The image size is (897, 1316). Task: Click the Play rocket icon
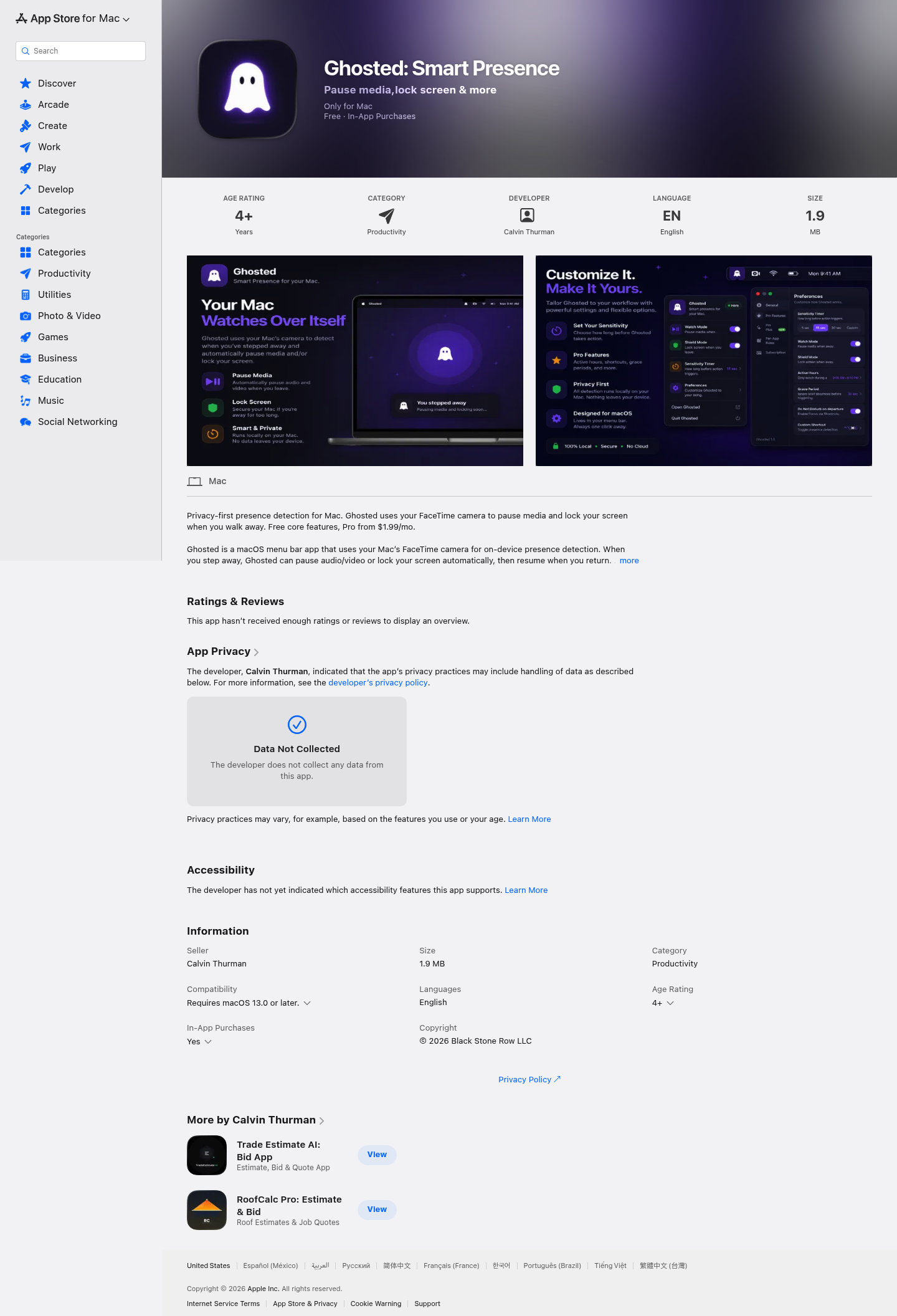[x=26, y=168]
